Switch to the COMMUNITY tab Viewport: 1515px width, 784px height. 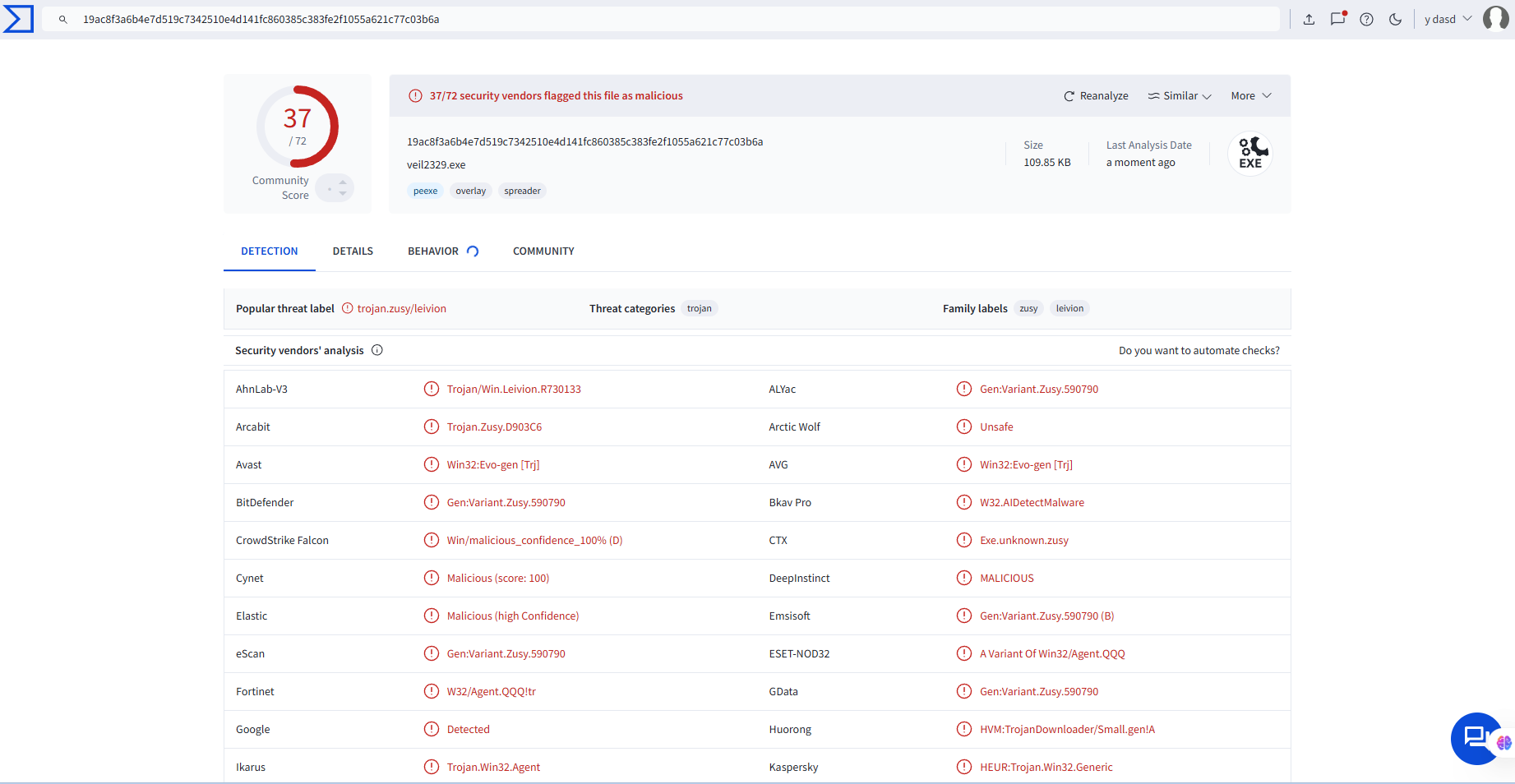click(543, 251)
